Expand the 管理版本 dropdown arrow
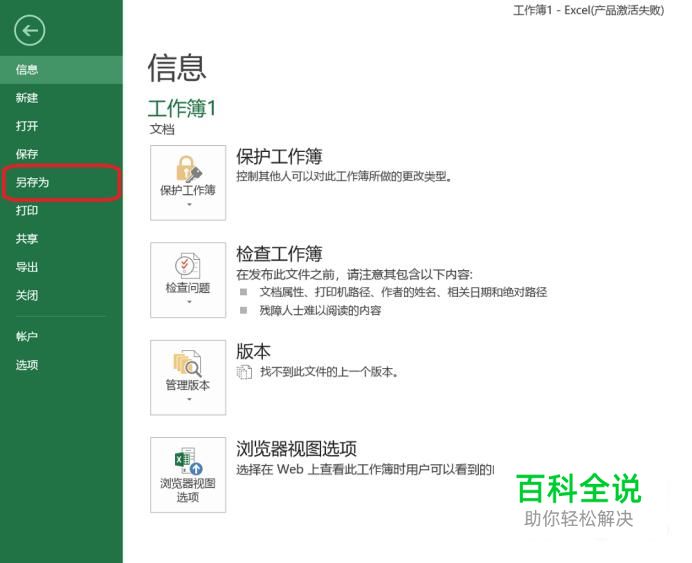This screenshot has height=563, width=692. tap(189, 400)
